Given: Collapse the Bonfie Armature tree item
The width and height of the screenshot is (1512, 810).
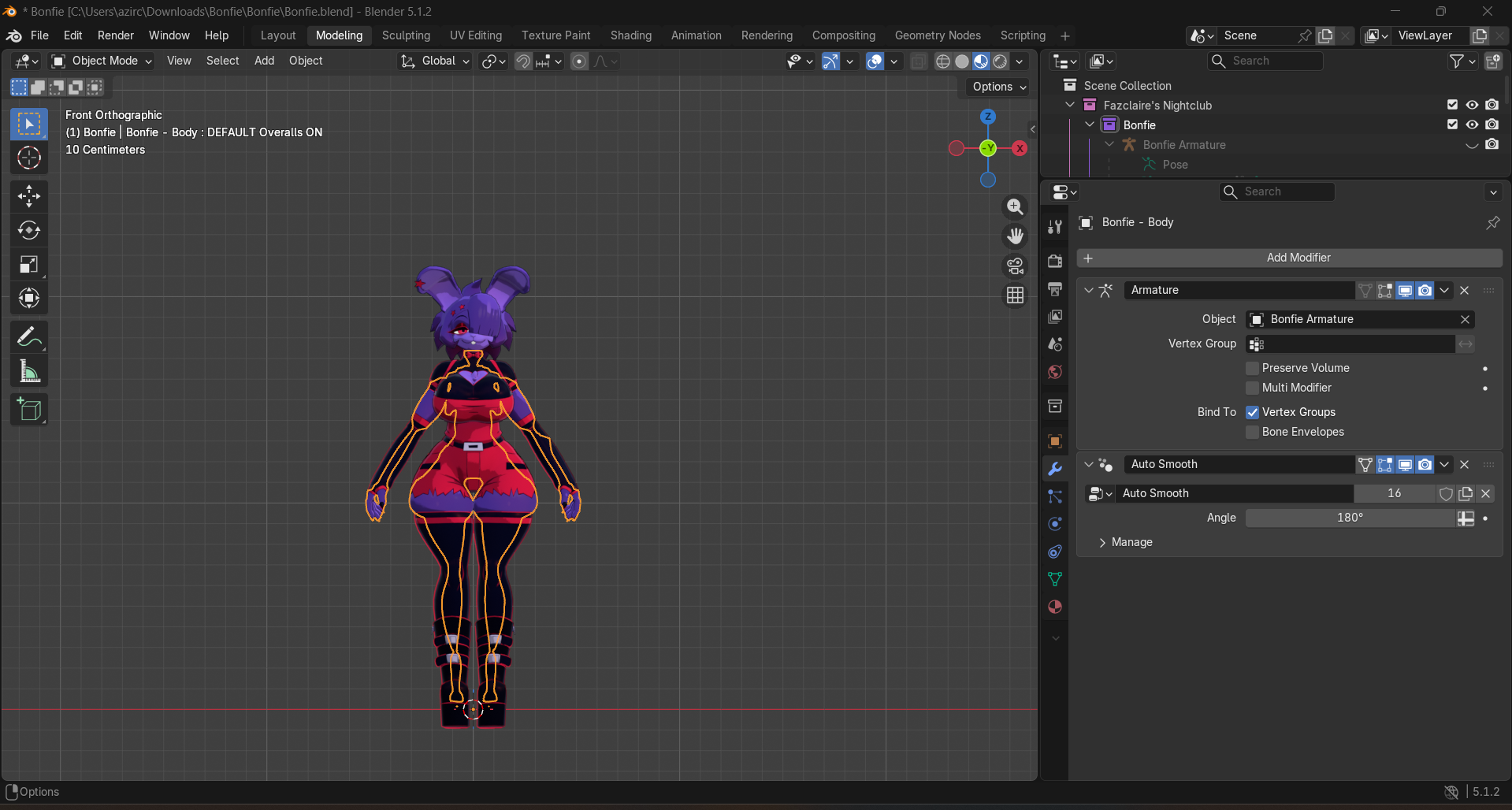Looking at the screenshot, I should [x=1109, y=145].
